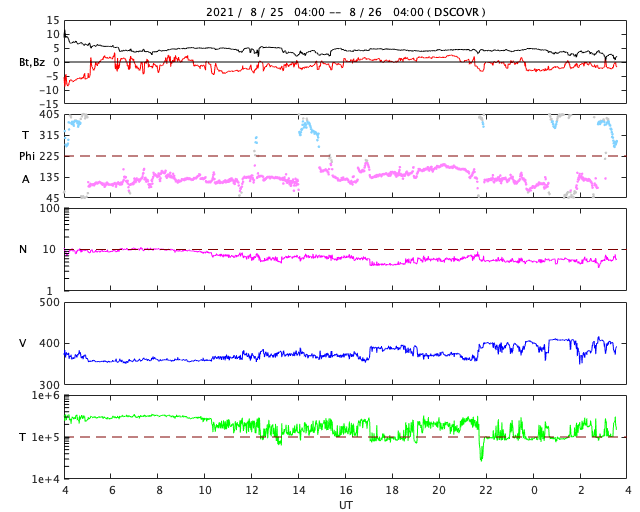Click the '18' hour tick label on UT axis
Screen dimensions: 640x512
[x=392, y=490]
